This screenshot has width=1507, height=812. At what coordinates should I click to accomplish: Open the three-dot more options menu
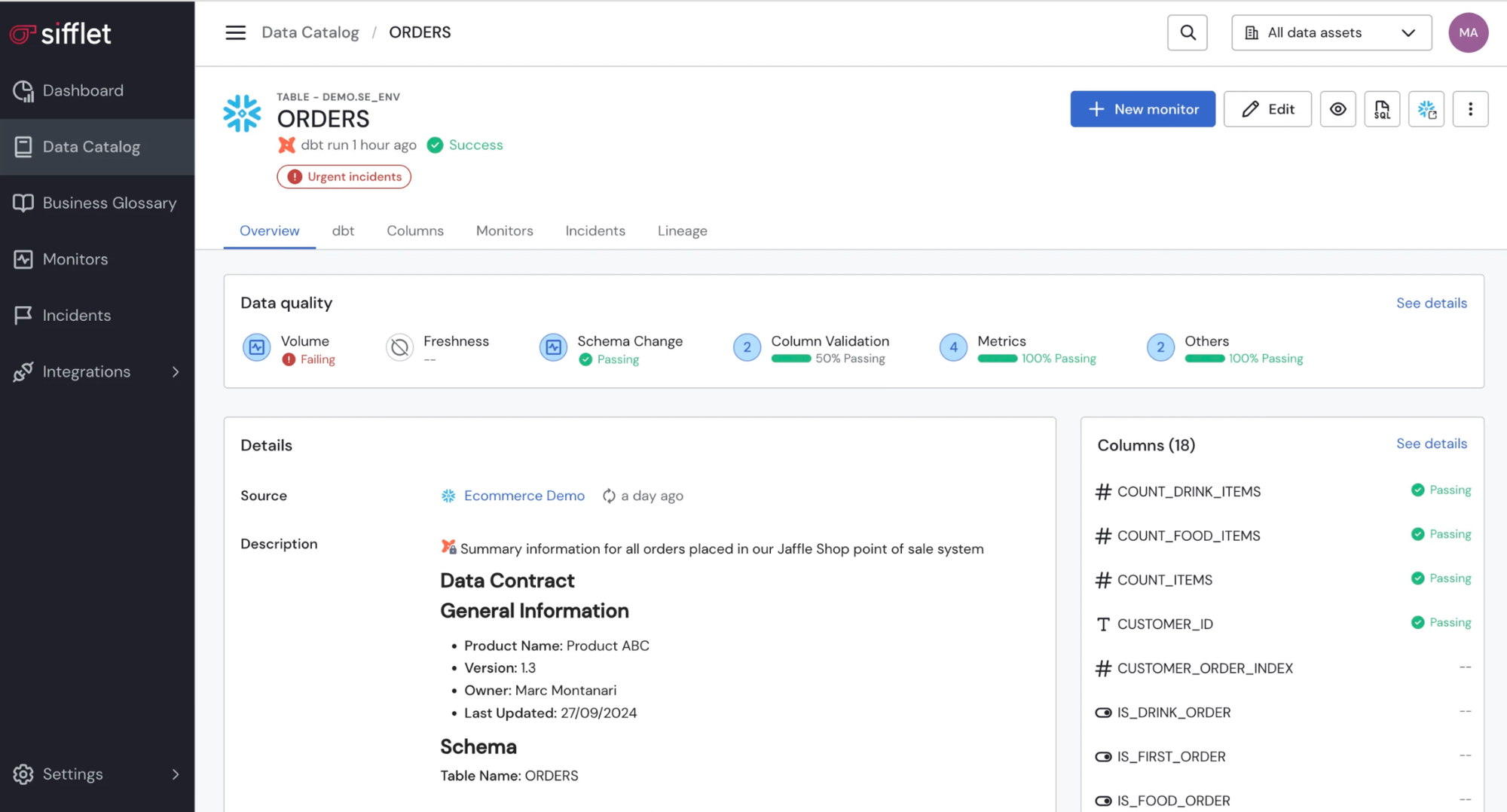pos(1469,109)
